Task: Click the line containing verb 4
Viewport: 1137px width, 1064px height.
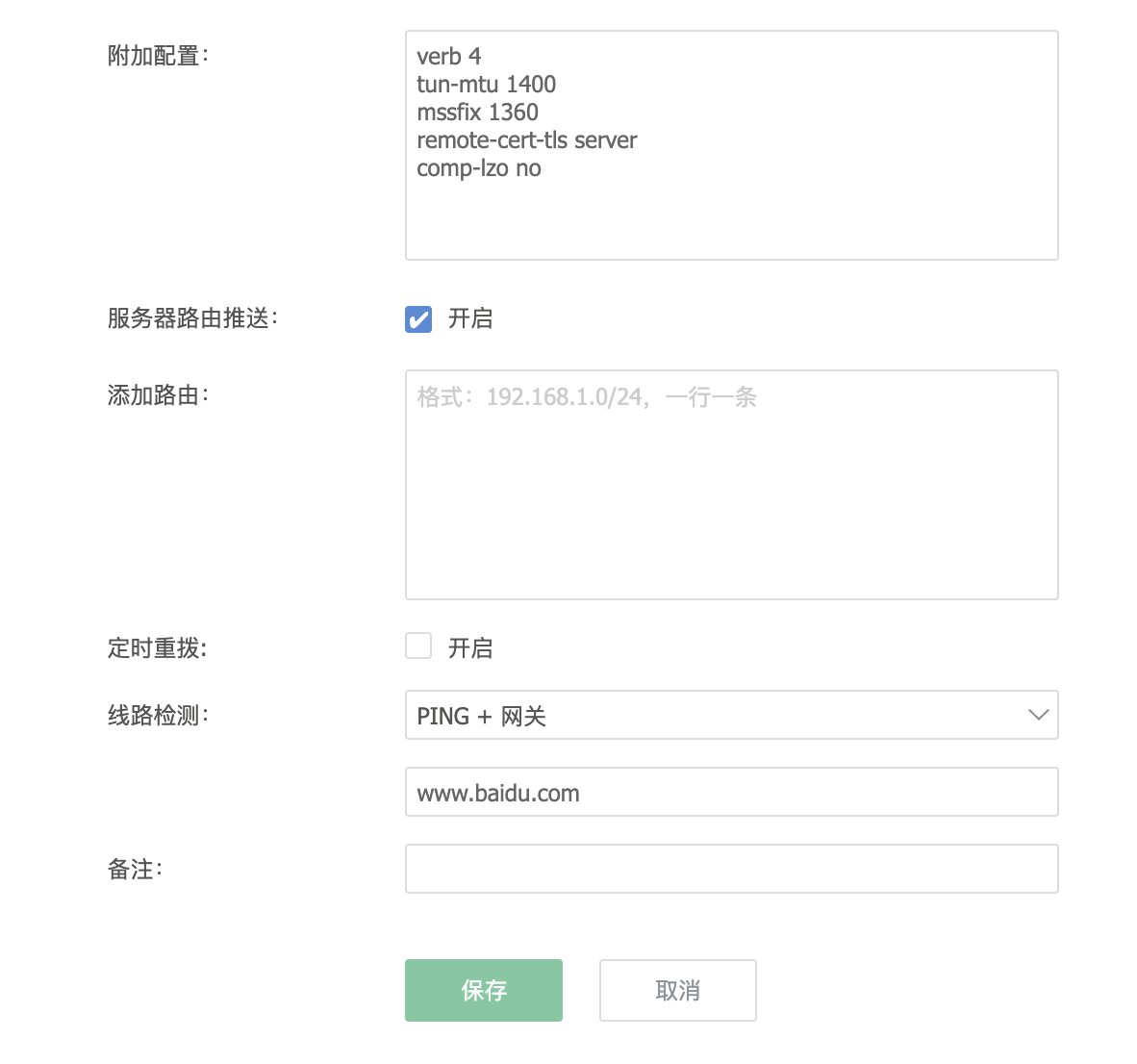Action: 449,56
